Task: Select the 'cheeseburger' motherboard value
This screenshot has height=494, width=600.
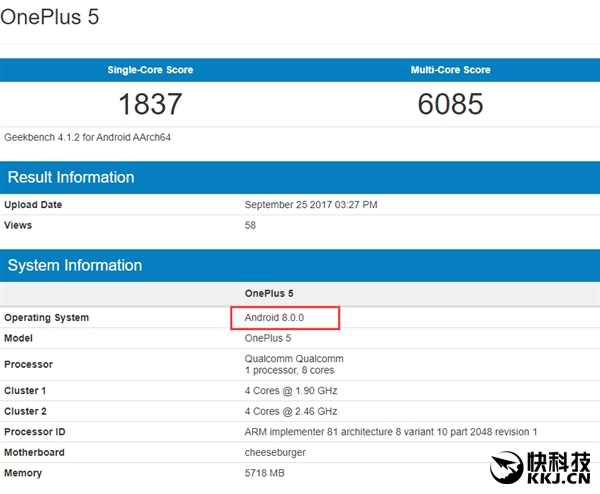Action: click(275, 452)
